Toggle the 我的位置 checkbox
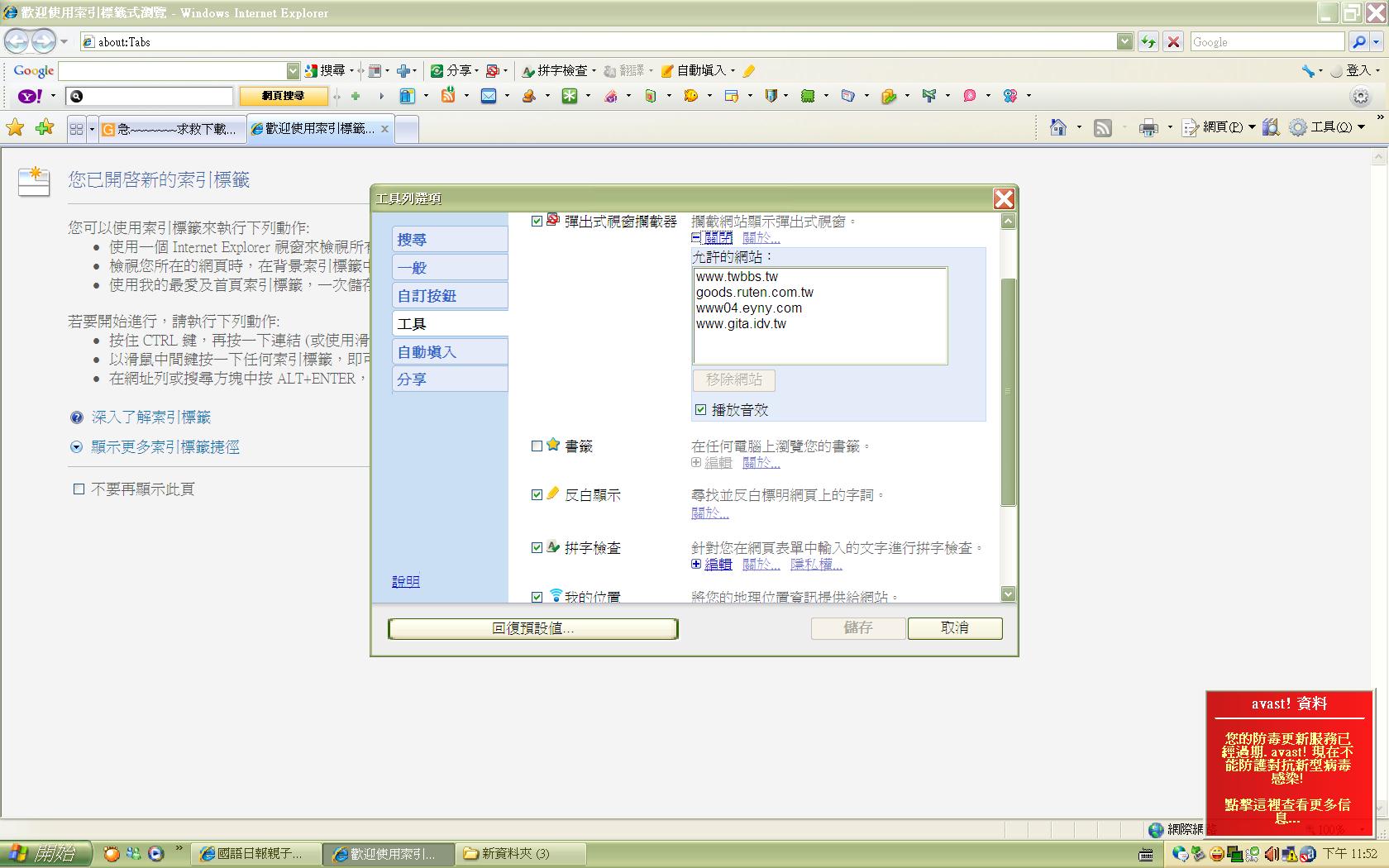 tap(537, 597)
